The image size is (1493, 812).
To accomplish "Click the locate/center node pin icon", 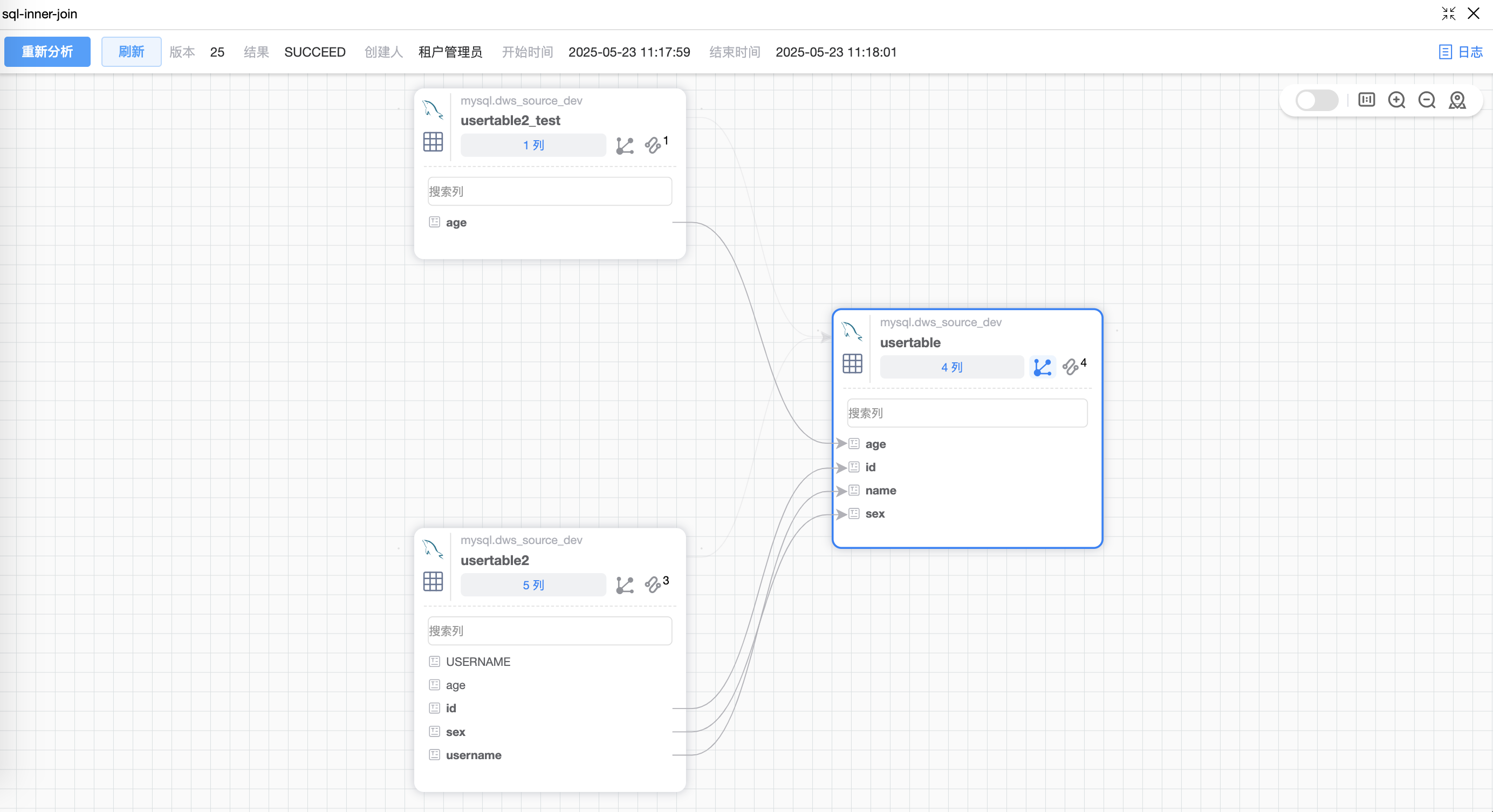I will click(1457, 100).
